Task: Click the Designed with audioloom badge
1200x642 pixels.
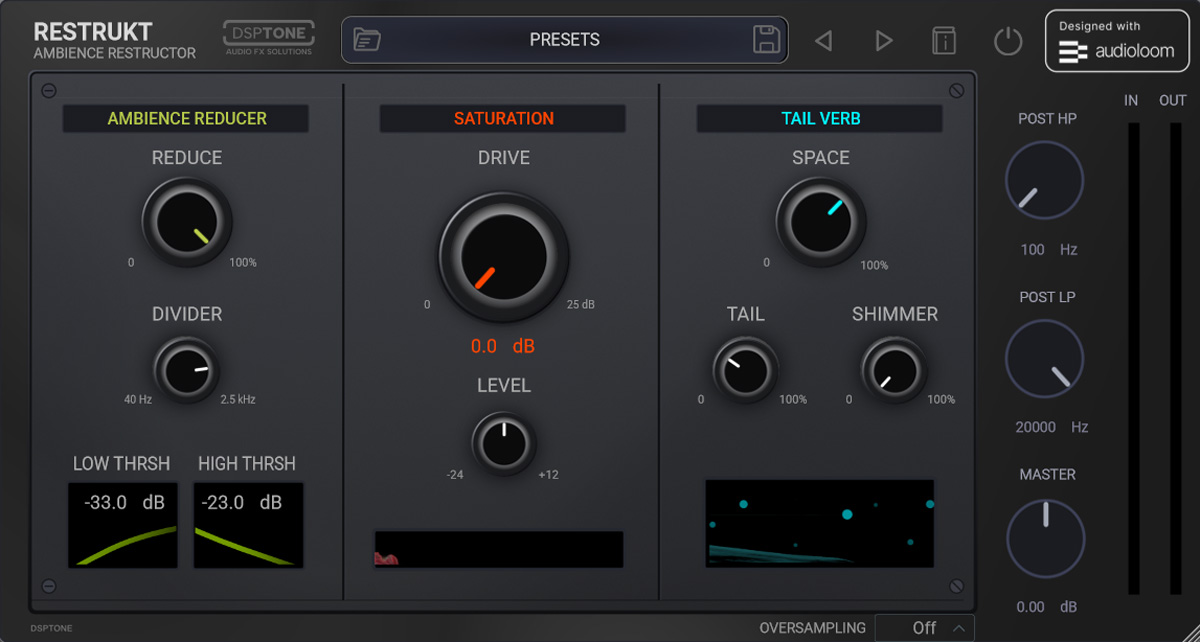Action: coord(1116,41)
